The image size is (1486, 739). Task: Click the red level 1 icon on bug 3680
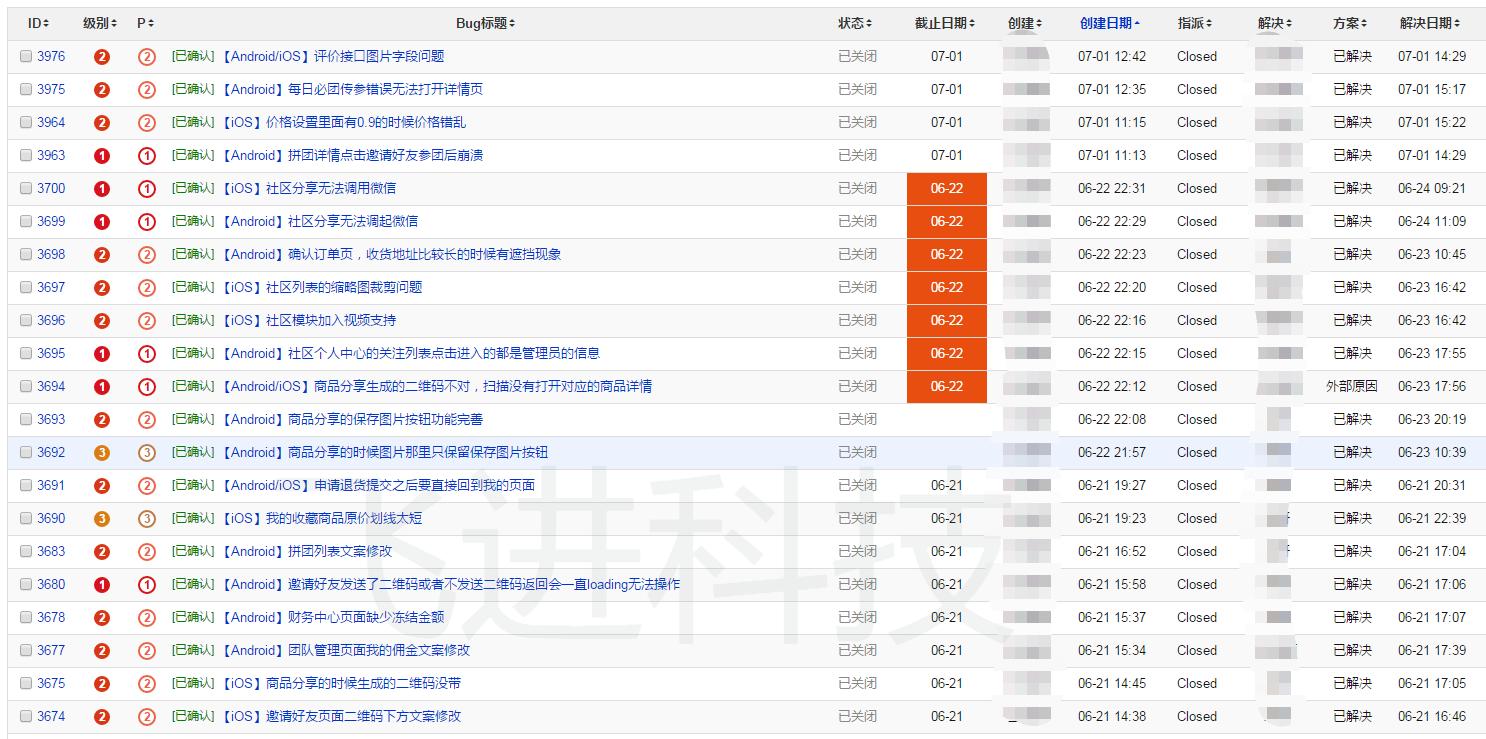[x=101, y=584]
